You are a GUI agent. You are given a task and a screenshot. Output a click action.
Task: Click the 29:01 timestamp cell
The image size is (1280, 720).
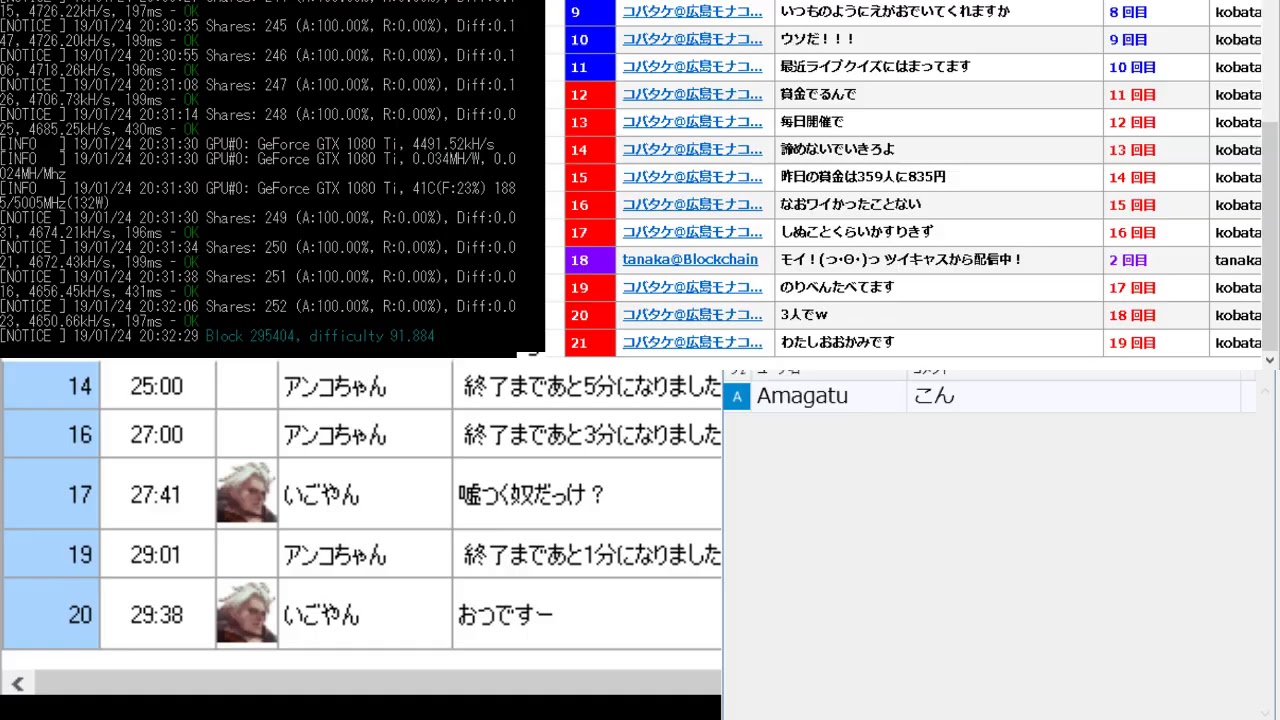(x=157, y=554)
